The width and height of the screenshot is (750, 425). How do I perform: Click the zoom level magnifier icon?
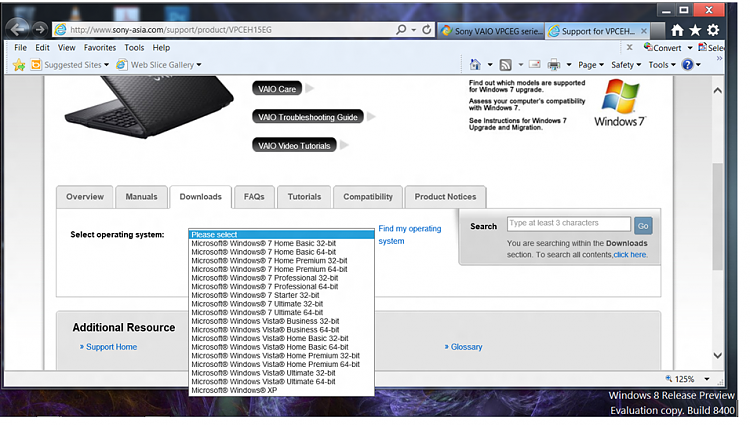tap(669, 379)
